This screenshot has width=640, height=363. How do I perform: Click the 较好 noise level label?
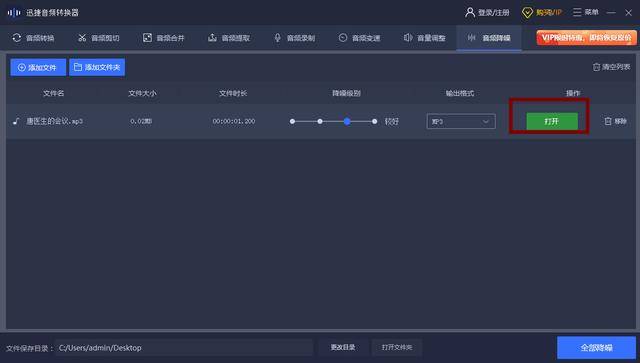point(391,121)
